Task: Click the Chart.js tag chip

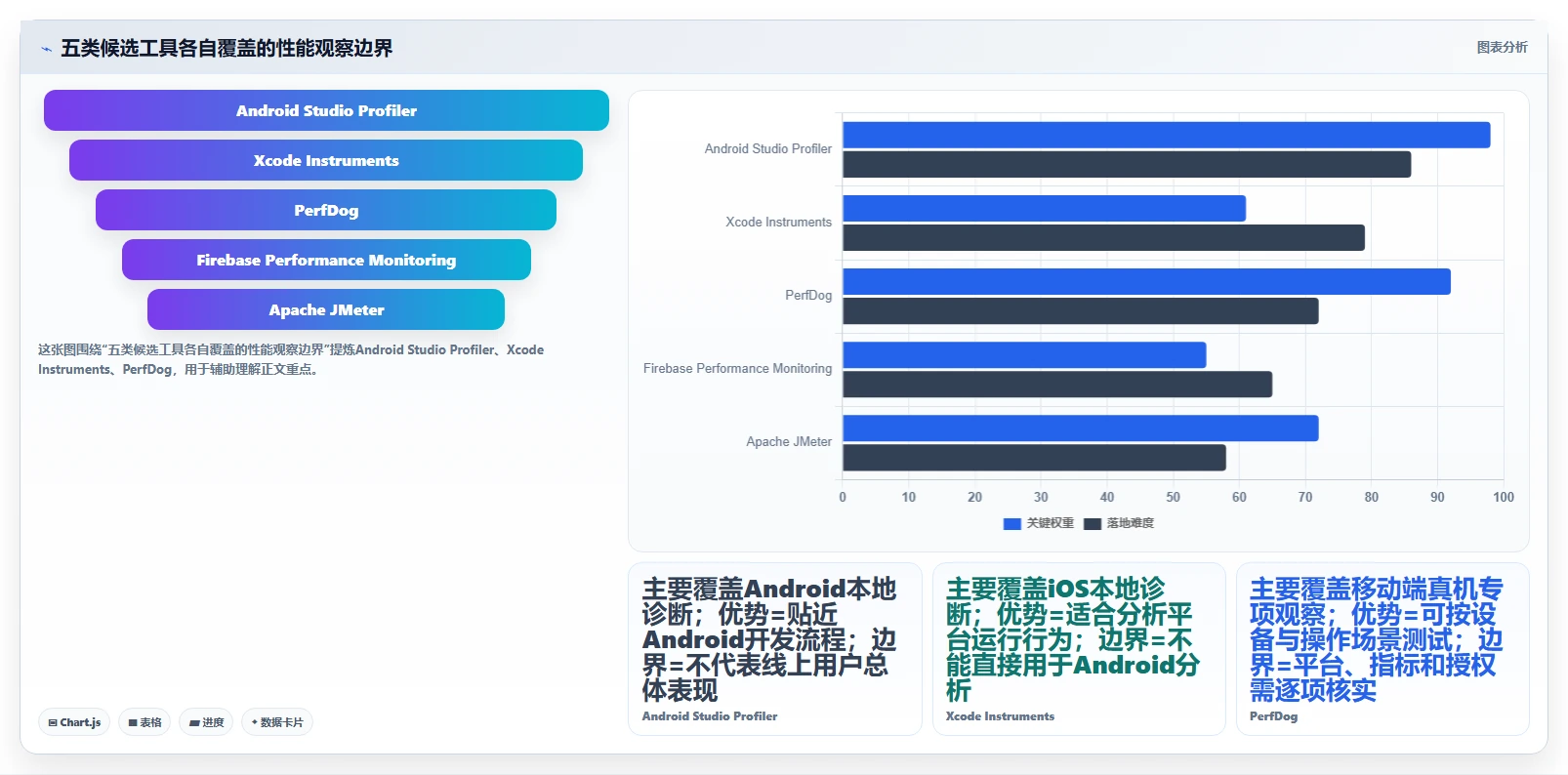Action: point(74,722)
